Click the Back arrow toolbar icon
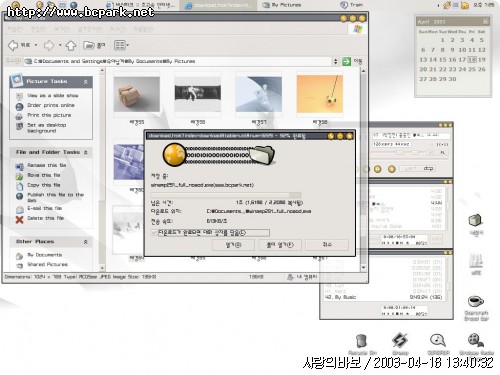 [13, 45]
